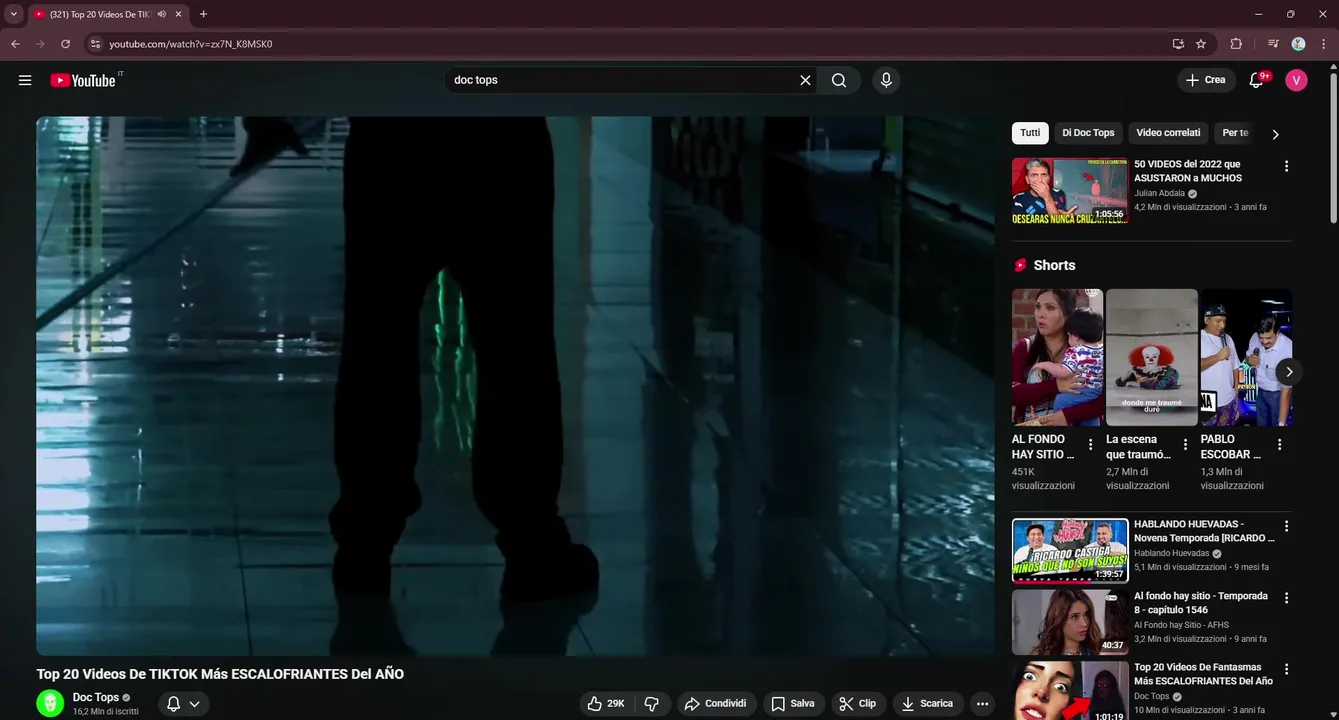Open AL FONDO HAY SITIO short
This screenshot has height=720, width=1339.
(x=1057, y=357)
